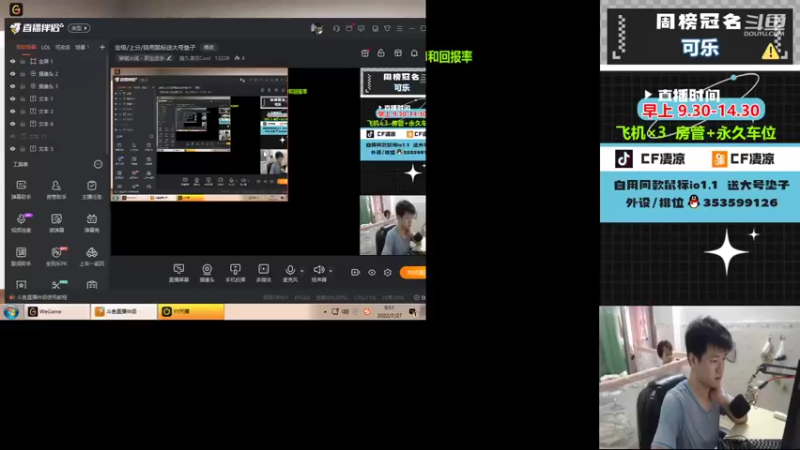Open the Windows Start menu
Image resolution: width=800 pixels, height=450 pixels.
point(11,311)
